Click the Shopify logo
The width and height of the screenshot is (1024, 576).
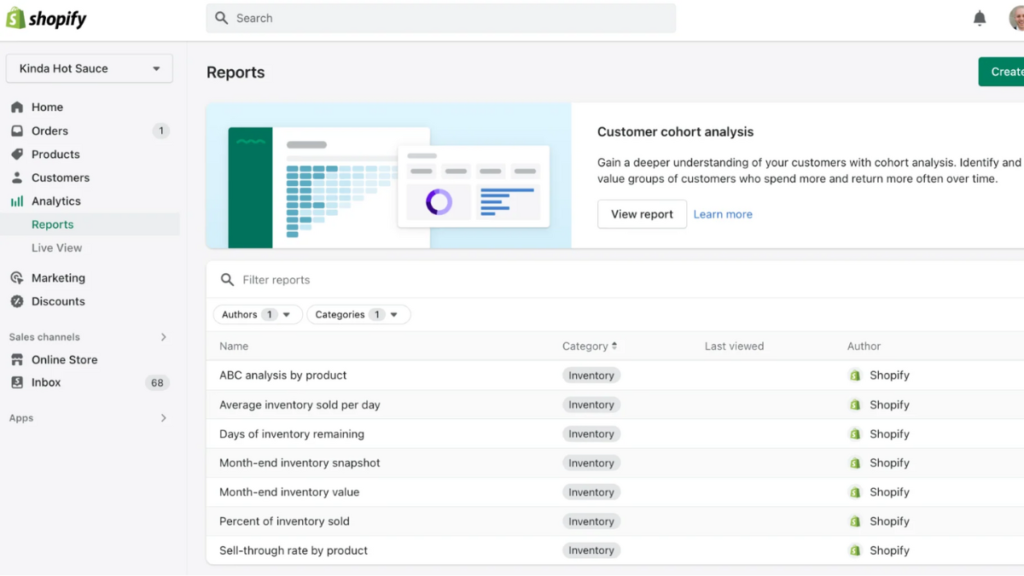pos(46,18)
